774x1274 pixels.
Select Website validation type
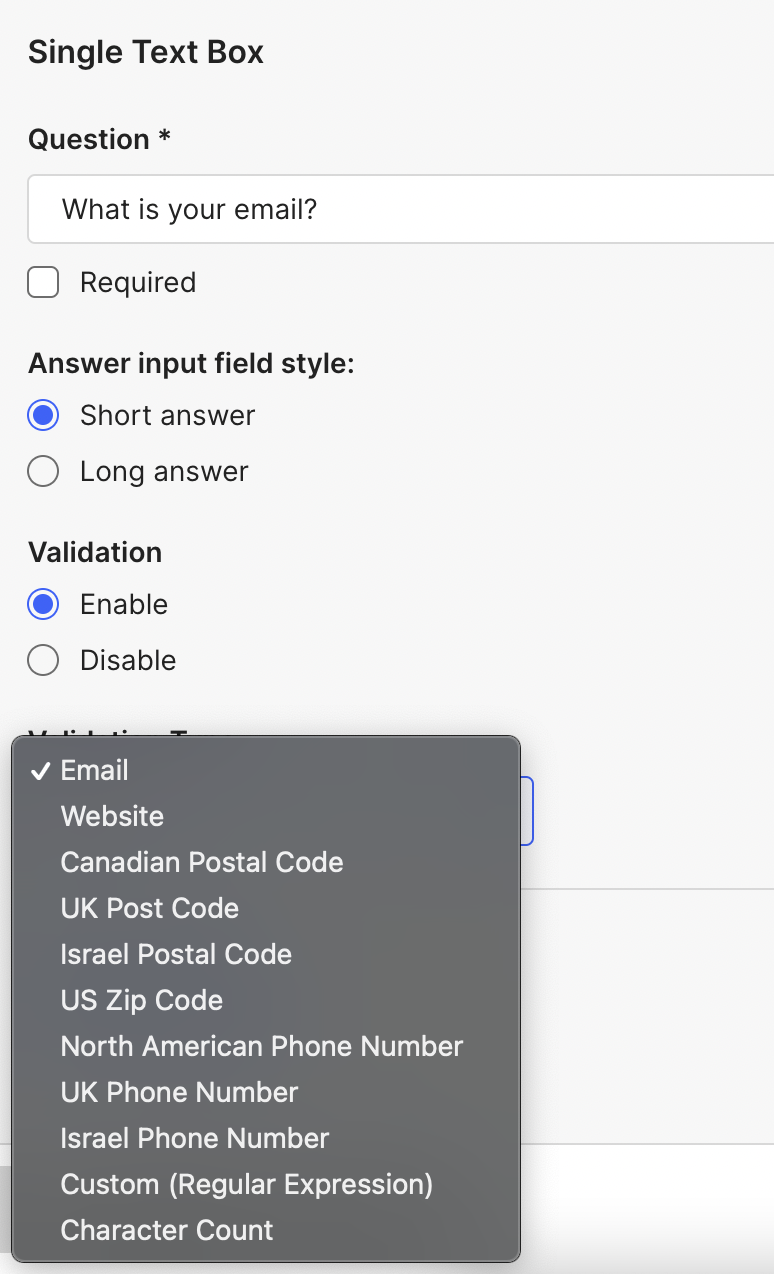pos(112,816)
